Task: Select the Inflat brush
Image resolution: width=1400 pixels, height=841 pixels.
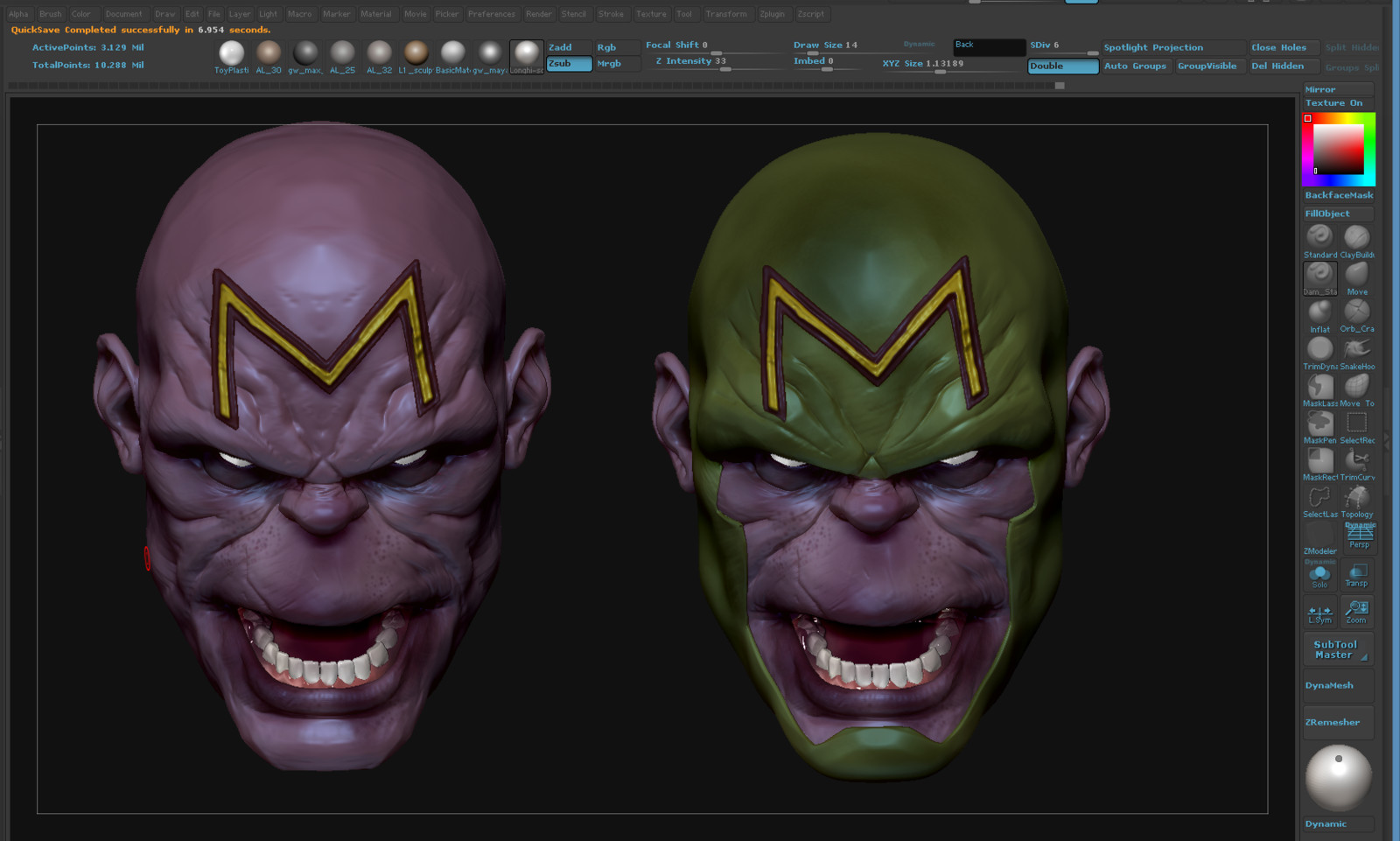Action: (1319, 316)
